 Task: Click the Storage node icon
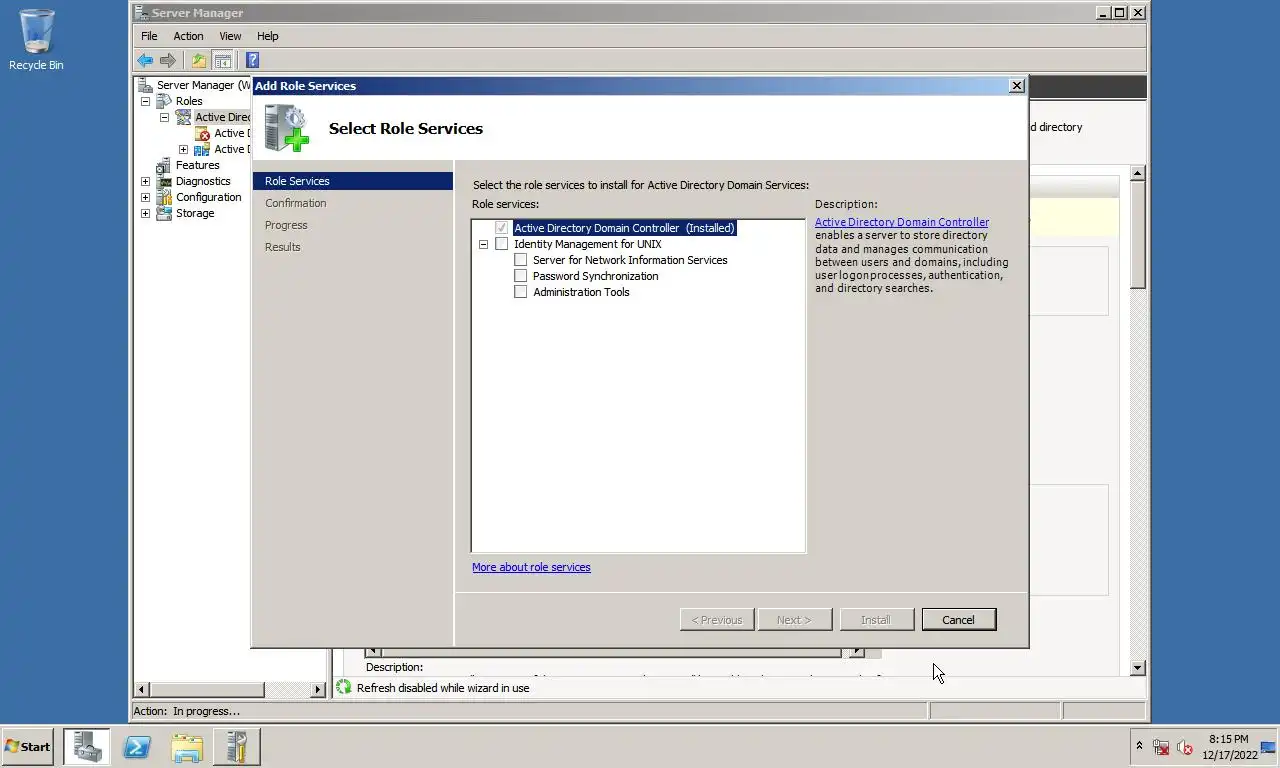pyautogui.click(x=164, y=213)
